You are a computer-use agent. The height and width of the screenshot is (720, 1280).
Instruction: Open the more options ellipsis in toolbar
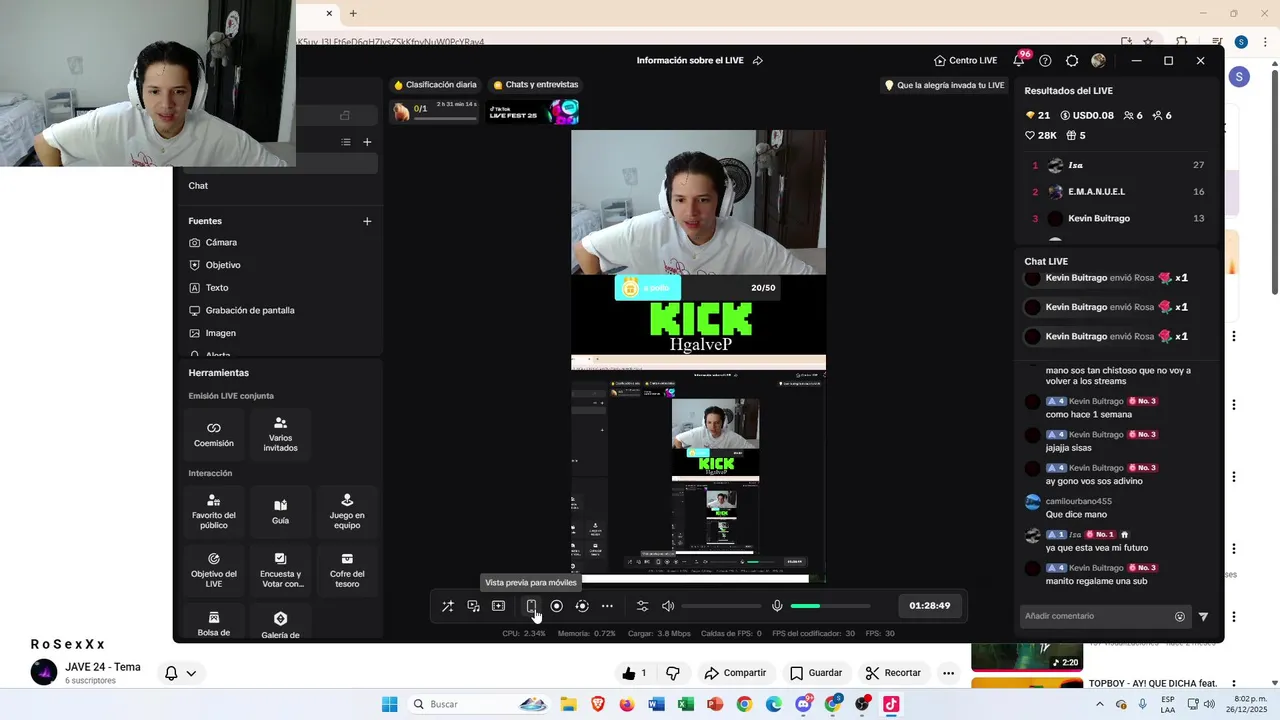[607, 606]
